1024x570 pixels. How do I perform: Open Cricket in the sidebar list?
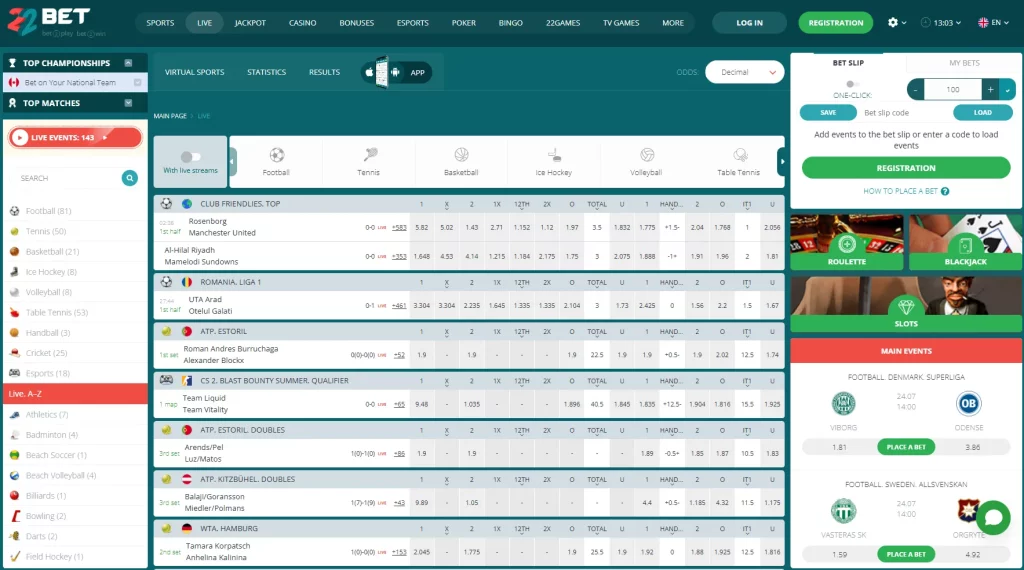pyautogui.click(x=75, y=353)
